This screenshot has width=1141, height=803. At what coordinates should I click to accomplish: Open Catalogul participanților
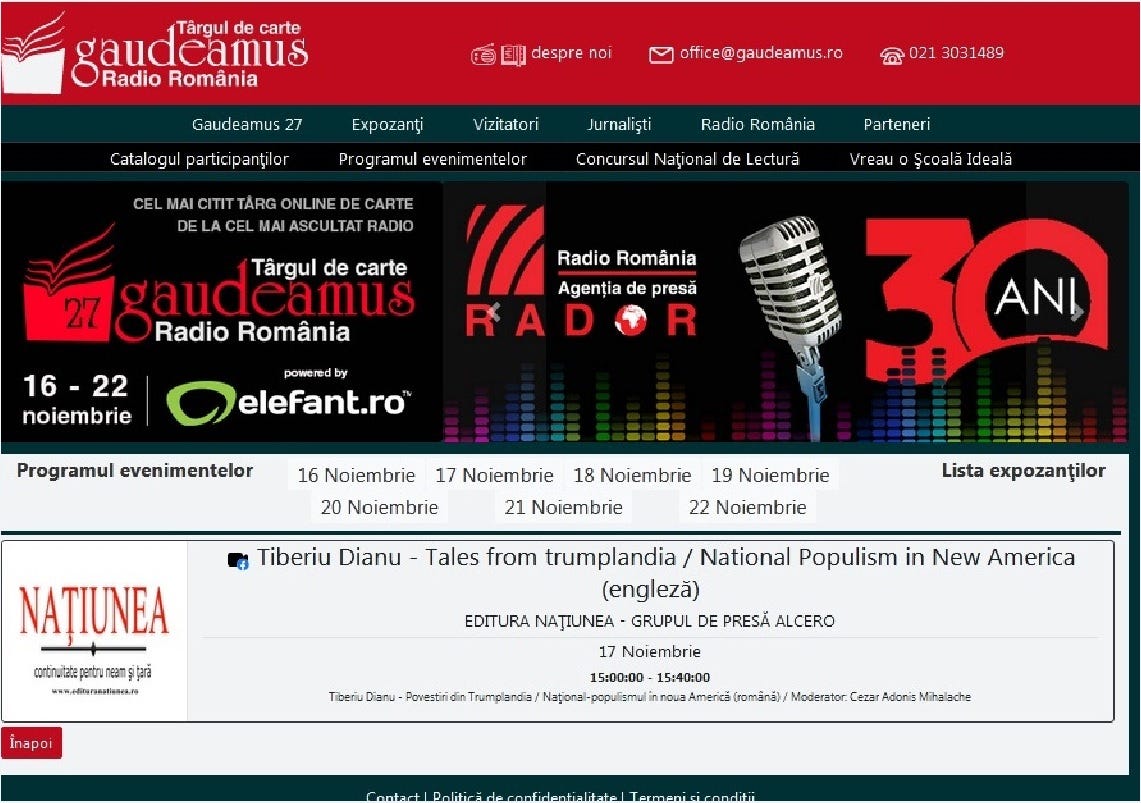pyautogui.click(x=199, y=159)
